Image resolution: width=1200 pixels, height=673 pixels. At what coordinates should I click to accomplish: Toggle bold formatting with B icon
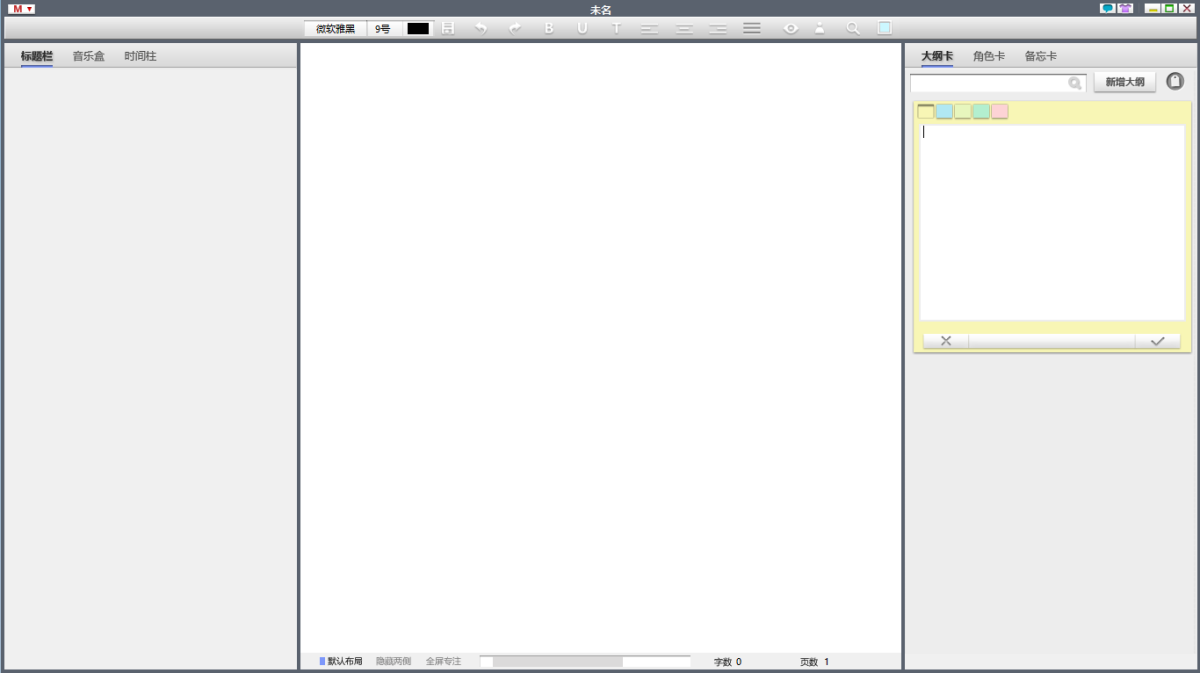[549, 28]
